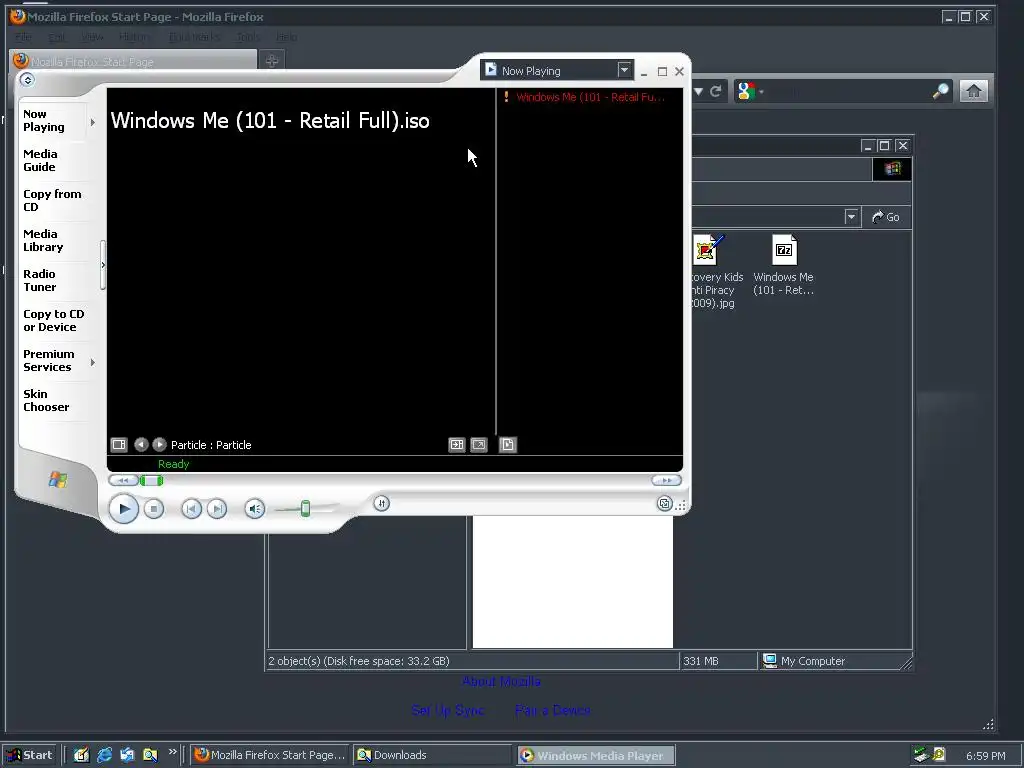
Task: Skip to next track in Media Player
Action: pyautogui.click(x=217, y=509)
